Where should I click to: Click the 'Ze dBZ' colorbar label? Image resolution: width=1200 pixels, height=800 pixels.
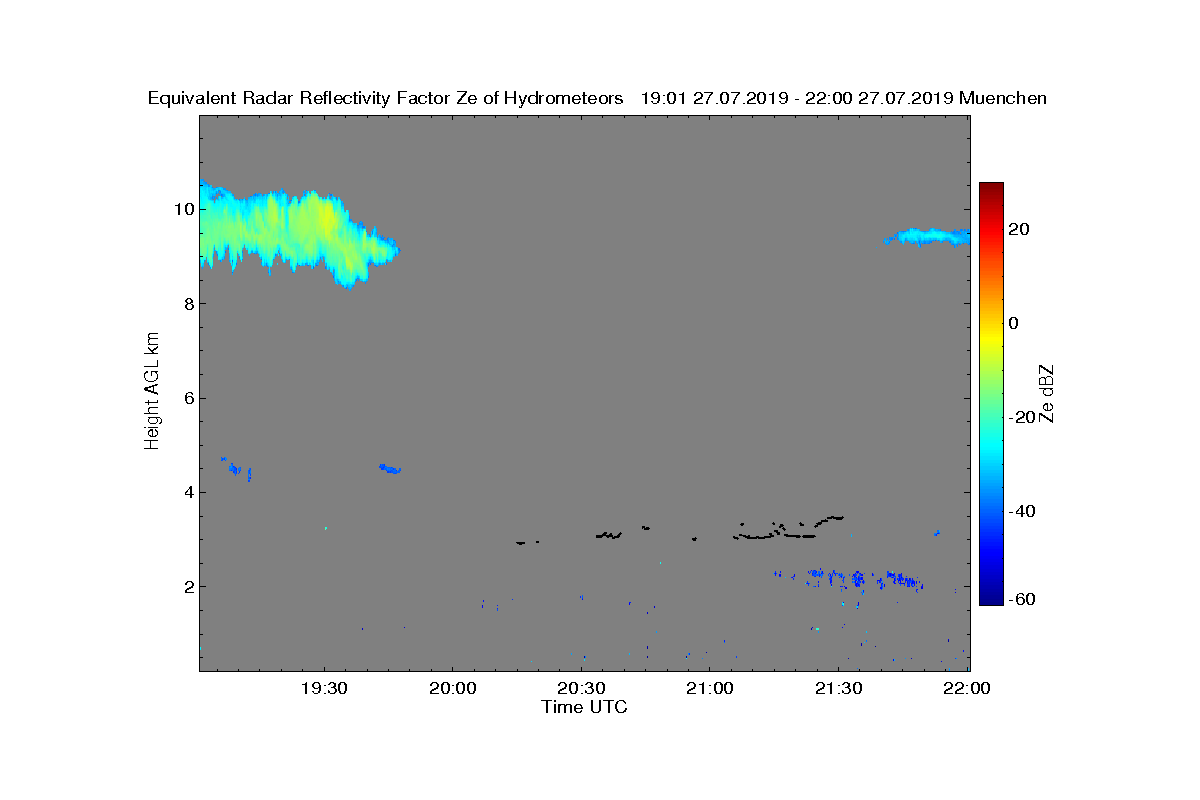coord(1047,393)
